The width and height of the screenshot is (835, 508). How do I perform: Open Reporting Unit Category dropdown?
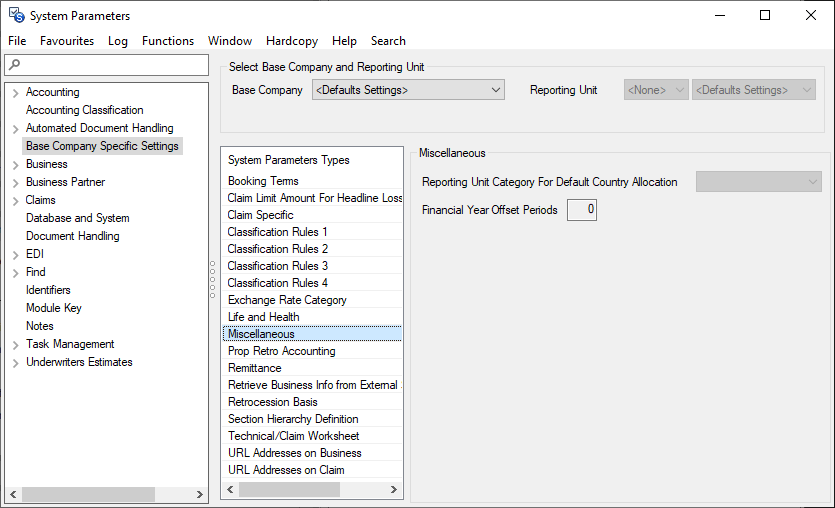tap(758, 182)
